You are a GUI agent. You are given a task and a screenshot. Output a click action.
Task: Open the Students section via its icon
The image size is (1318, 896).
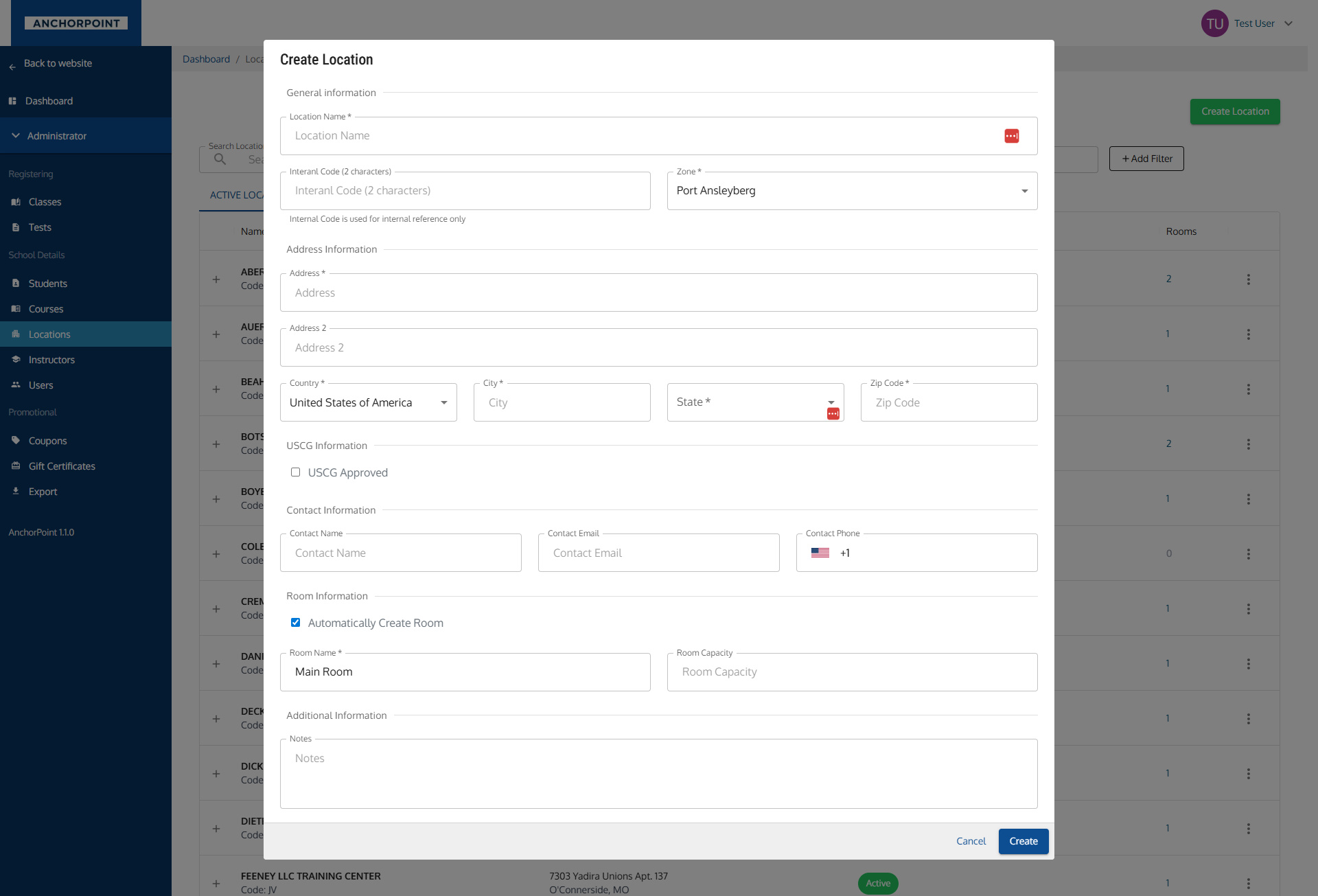click(x=15, y=283)
